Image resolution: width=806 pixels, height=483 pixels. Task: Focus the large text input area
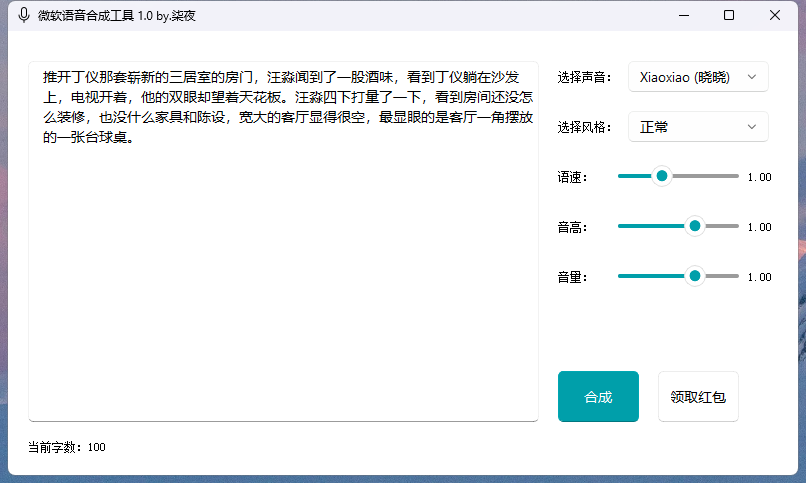[x=283, y=280]
